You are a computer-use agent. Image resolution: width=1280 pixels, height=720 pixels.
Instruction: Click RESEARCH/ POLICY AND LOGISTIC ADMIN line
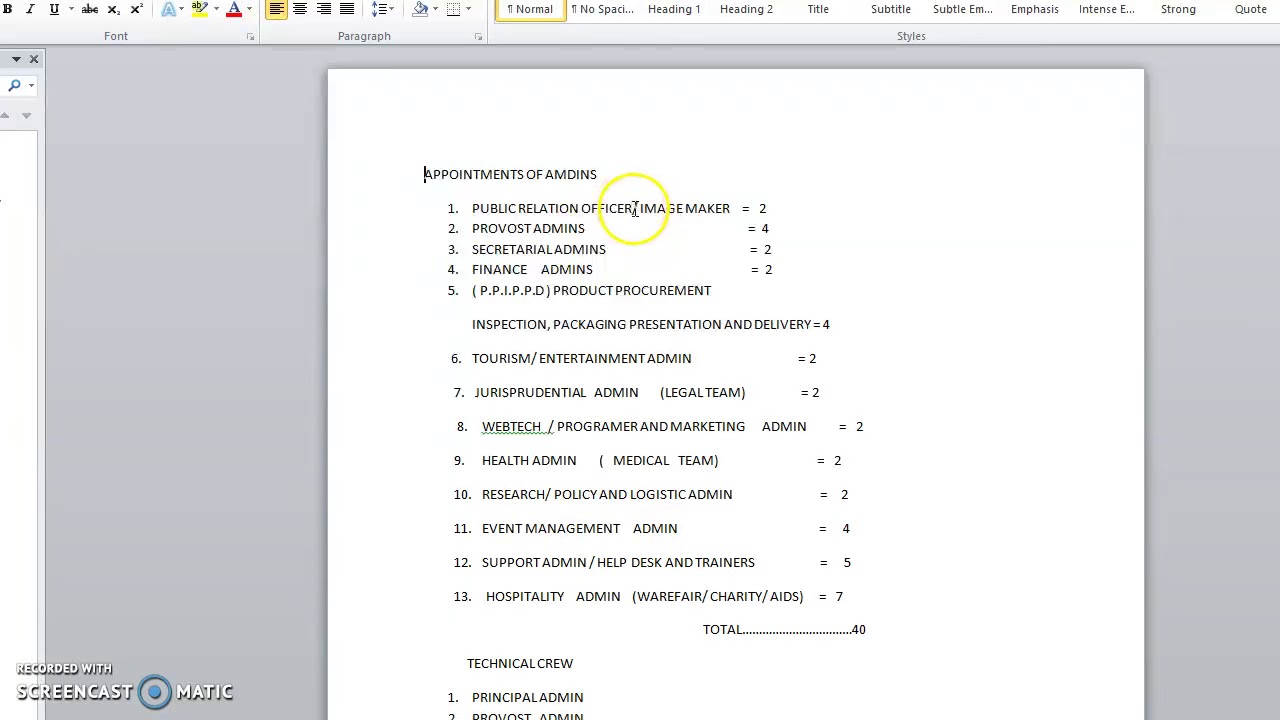[x=665, y=494]
